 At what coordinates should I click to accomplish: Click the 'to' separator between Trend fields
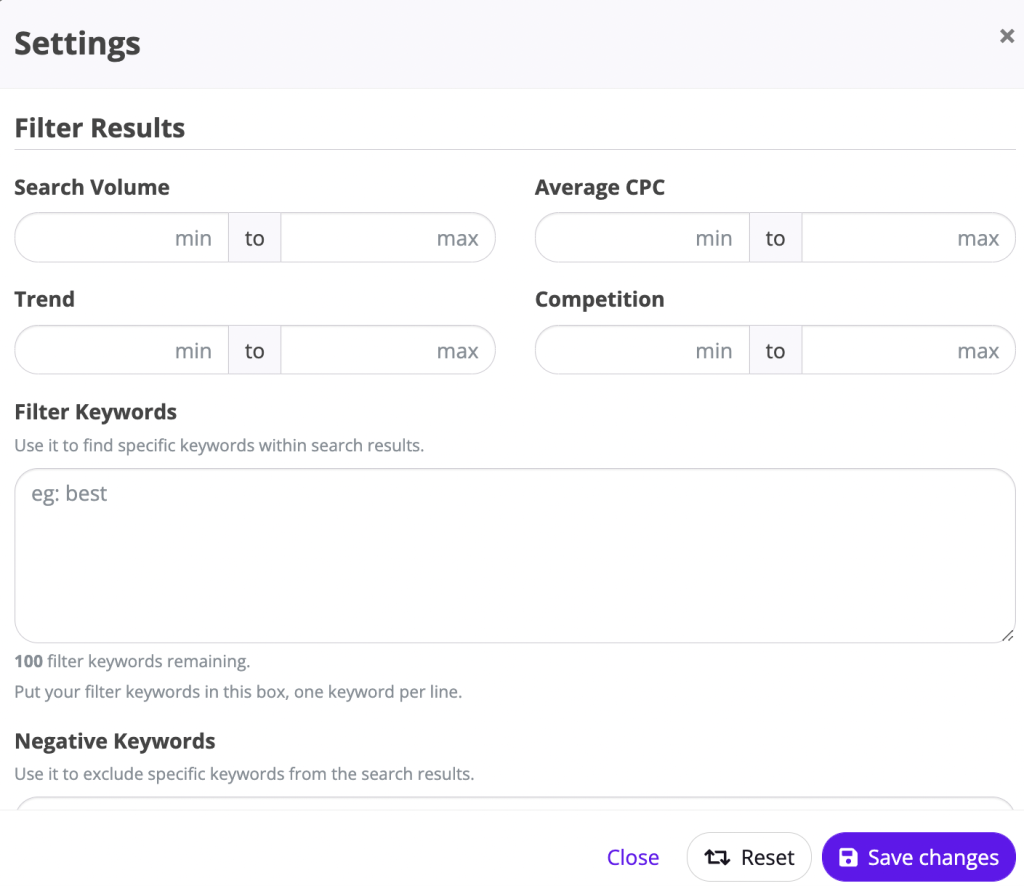click(254, 350)
